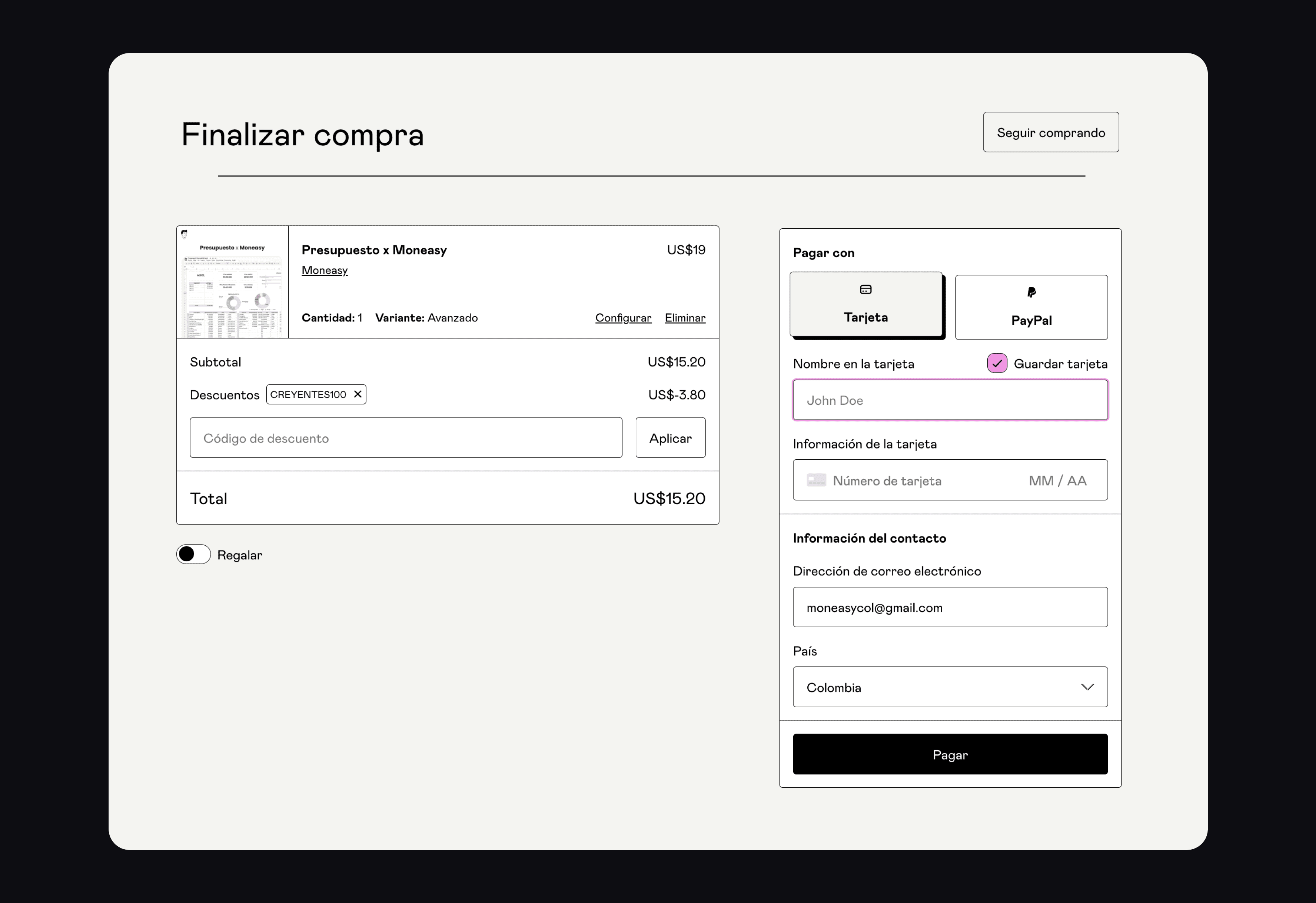Uncheck the Guardar tarjeta checkbox

pos(997,363)
